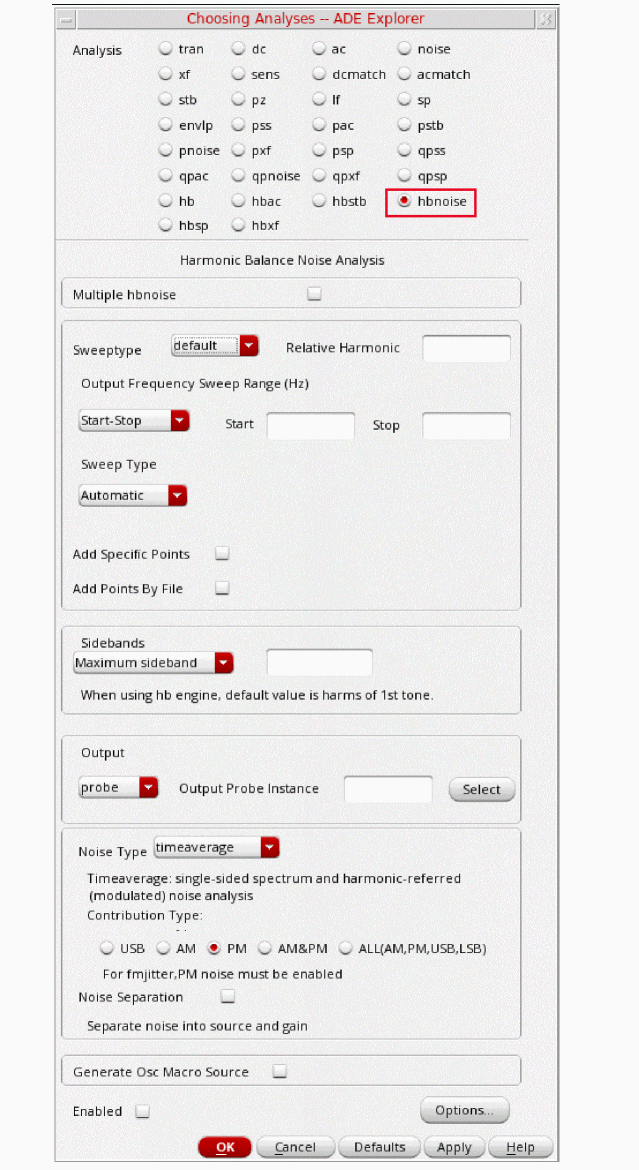
Task: Select the pss analysis radio button
Action: coord(238,125)
